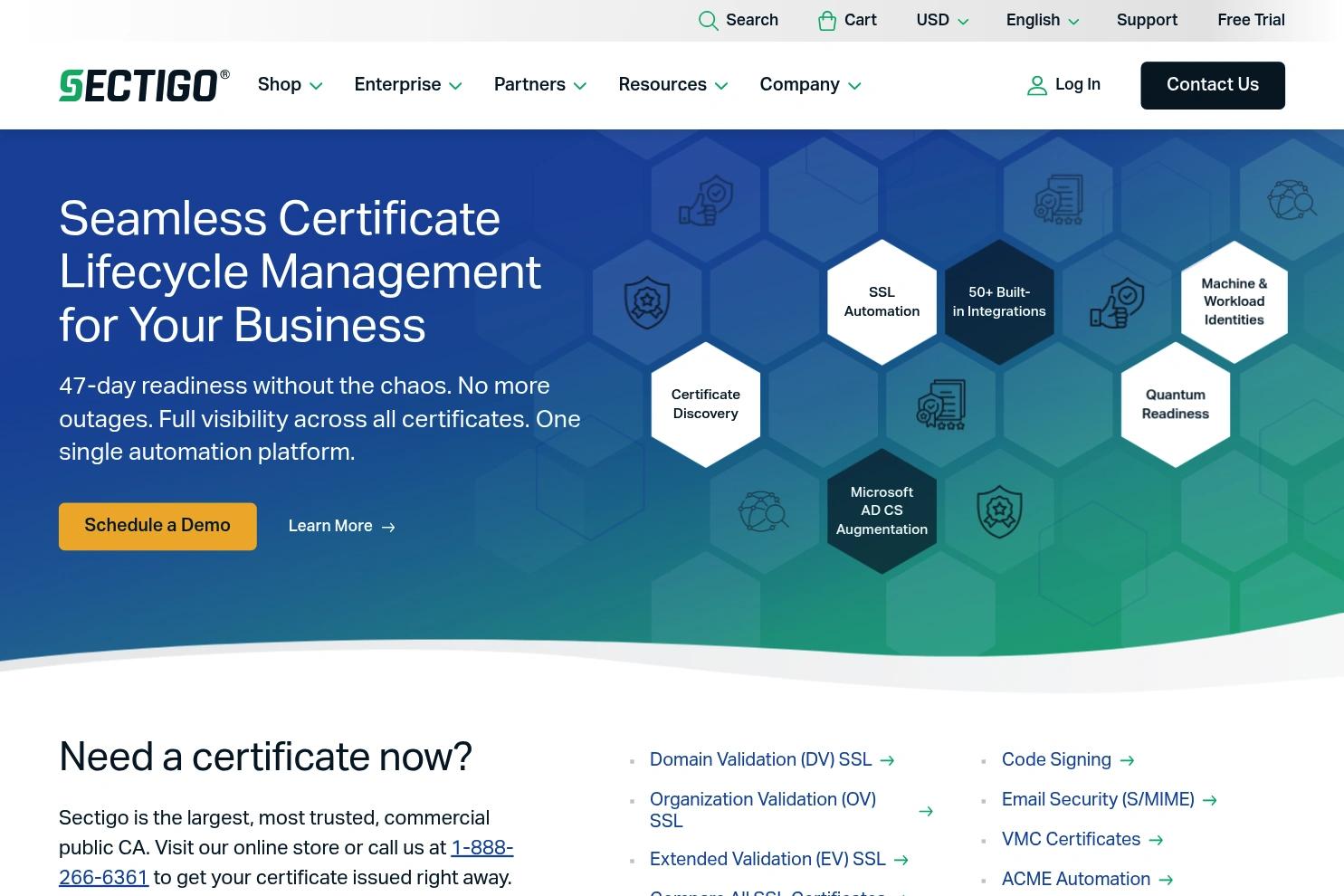Open the English language dropdown
The height and width of the screenshot is (896, 1344).
[1043, 21]
